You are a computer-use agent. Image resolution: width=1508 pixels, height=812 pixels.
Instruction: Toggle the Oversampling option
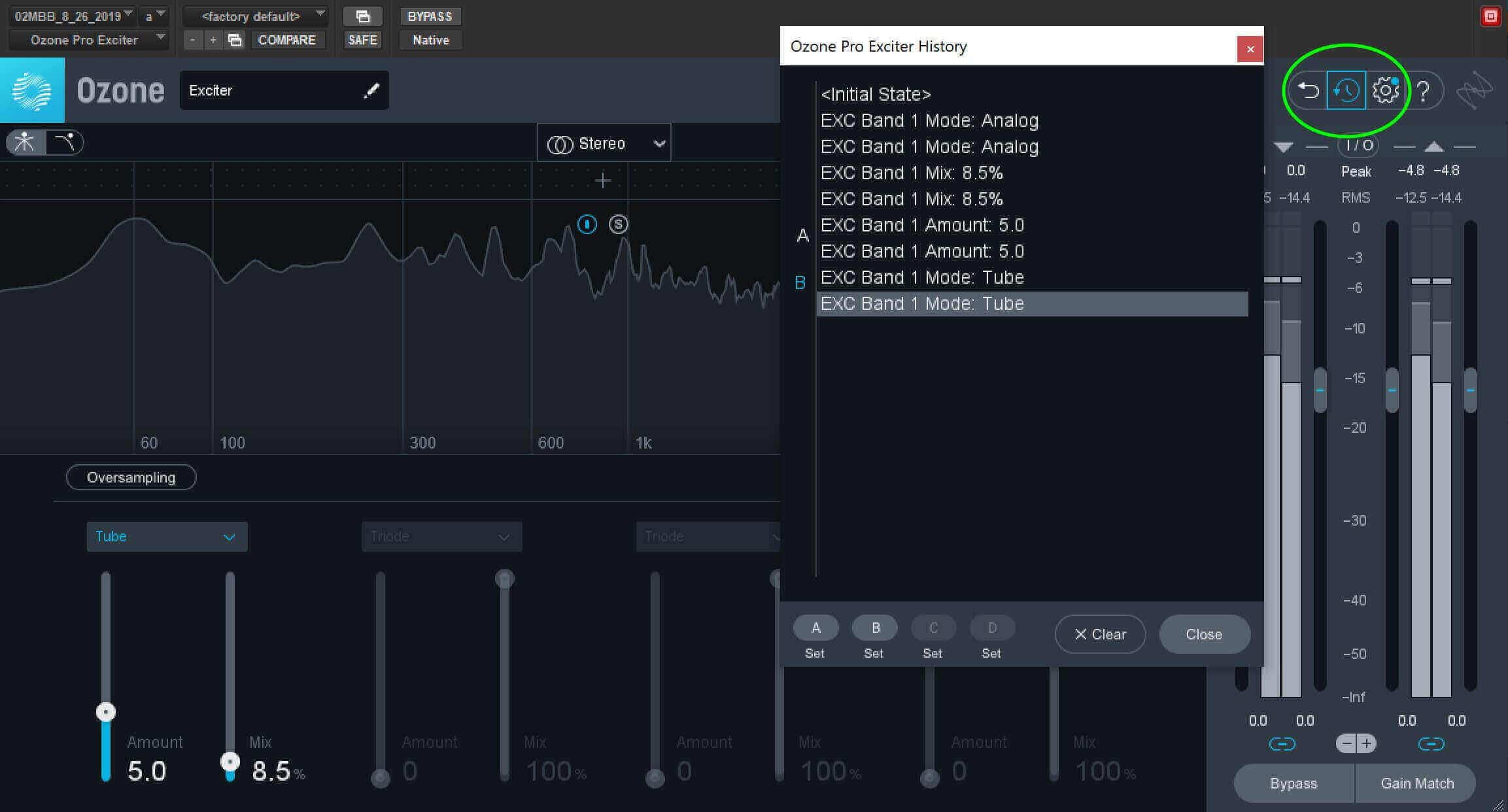click(131, 477)
